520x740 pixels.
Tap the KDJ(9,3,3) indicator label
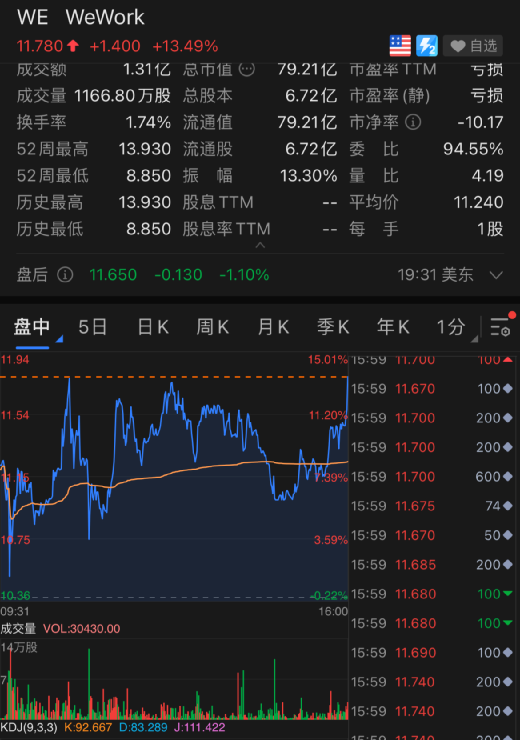(29, 727)
